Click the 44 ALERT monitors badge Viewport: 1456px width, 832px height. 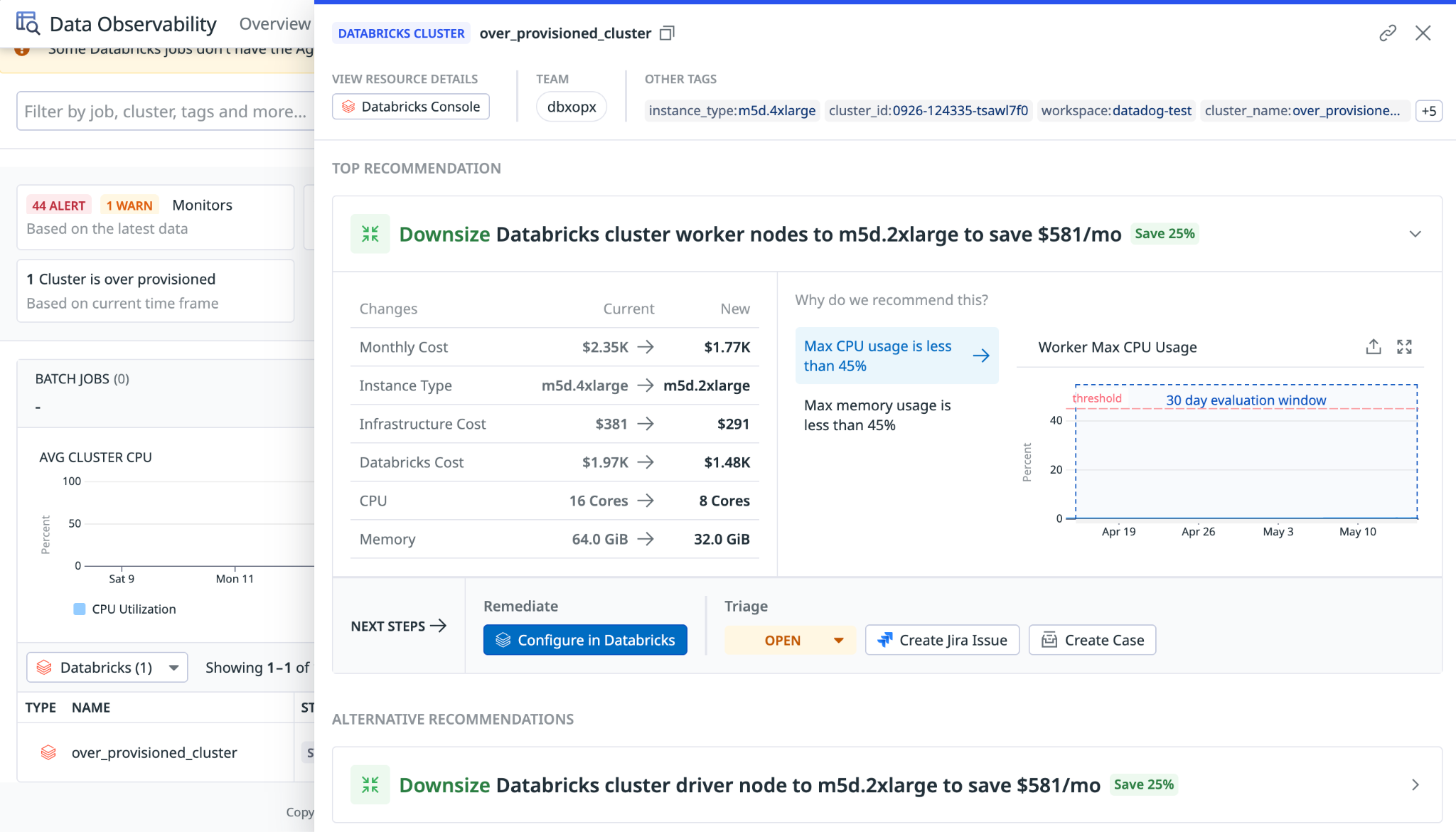click(x=59, y=206)
